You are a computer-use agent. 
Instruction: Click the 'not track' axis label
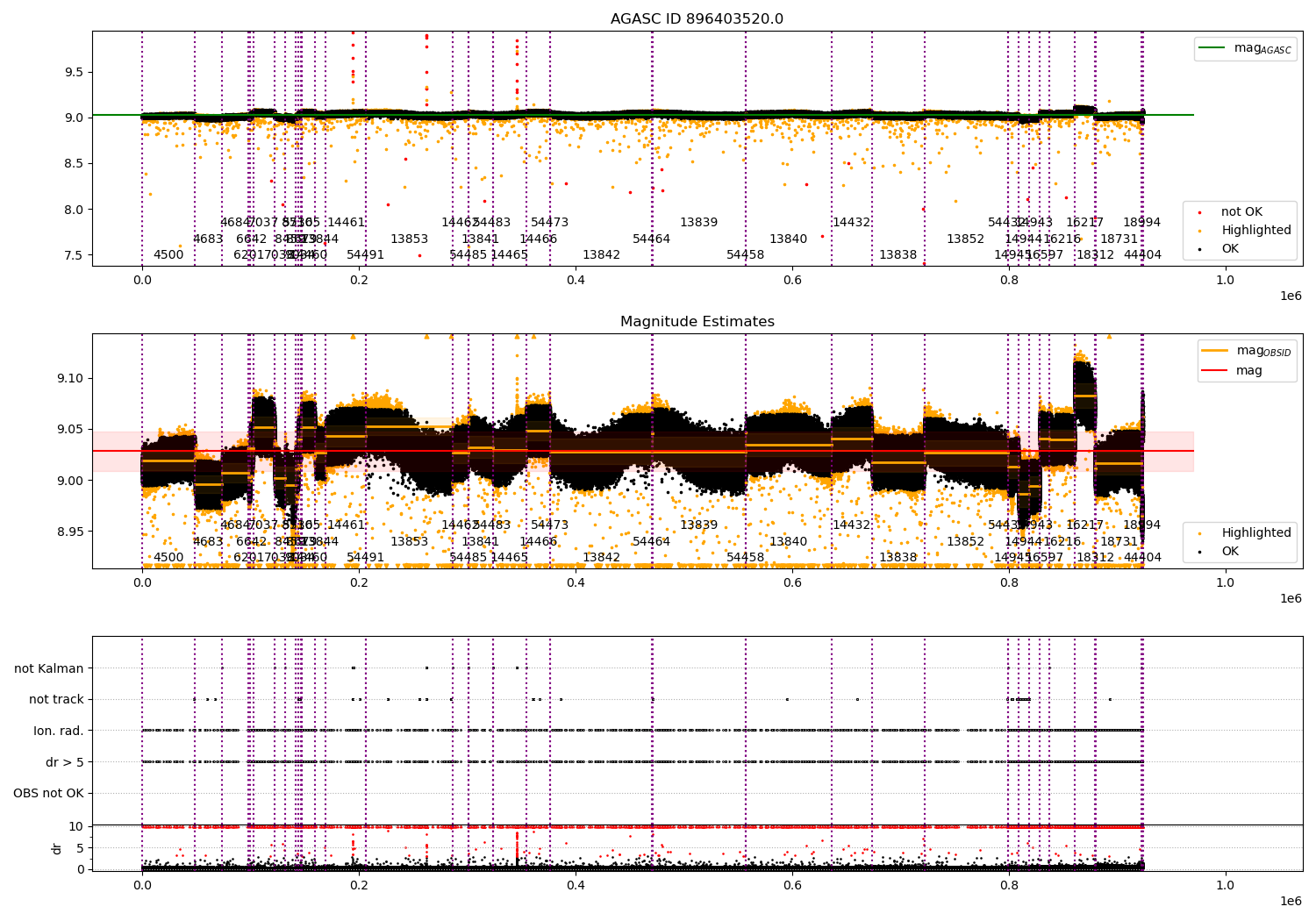click(x=56, y=699)
